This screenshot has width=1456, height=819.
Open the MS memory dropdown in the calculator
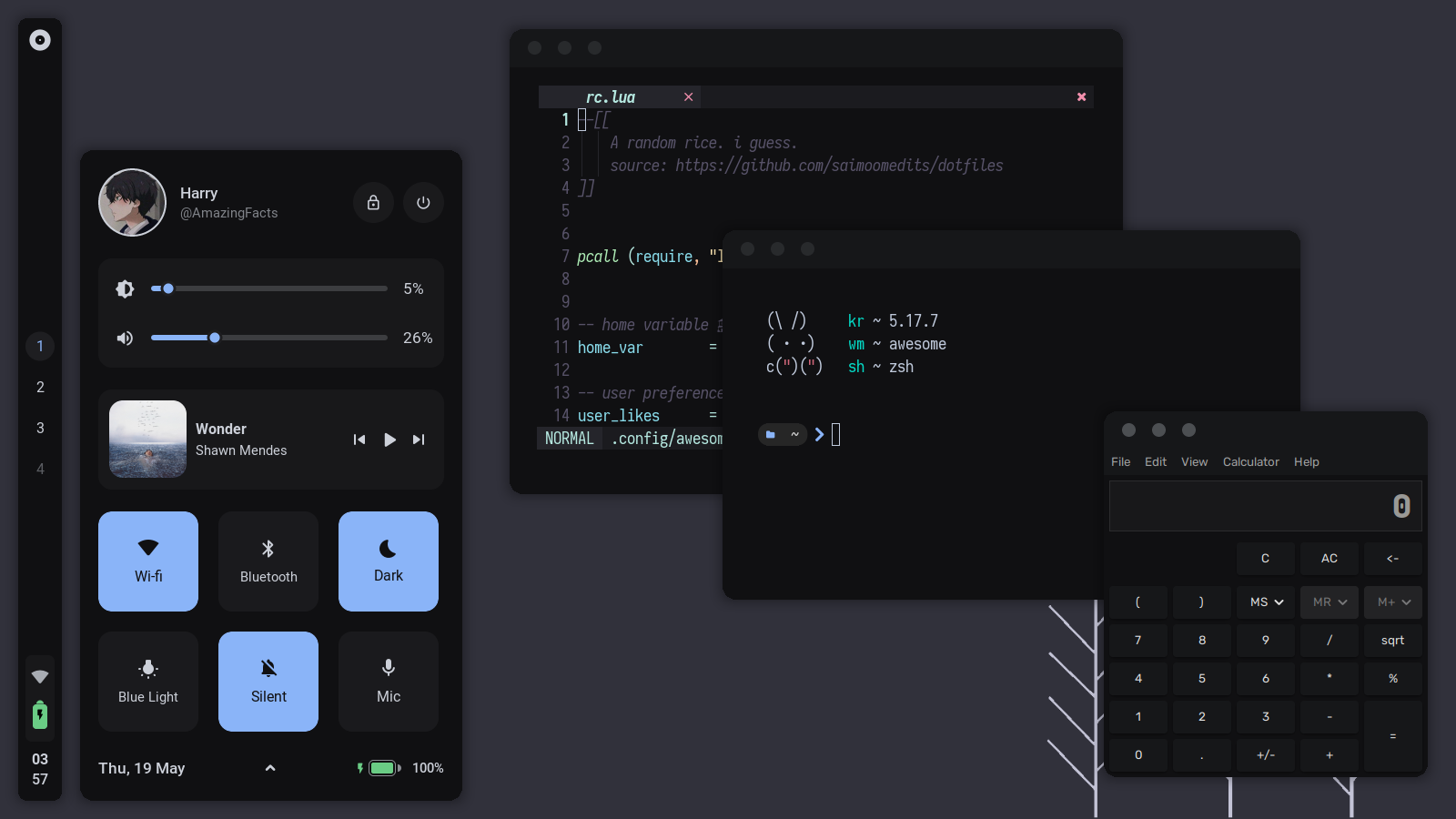tap(1265, 602)
